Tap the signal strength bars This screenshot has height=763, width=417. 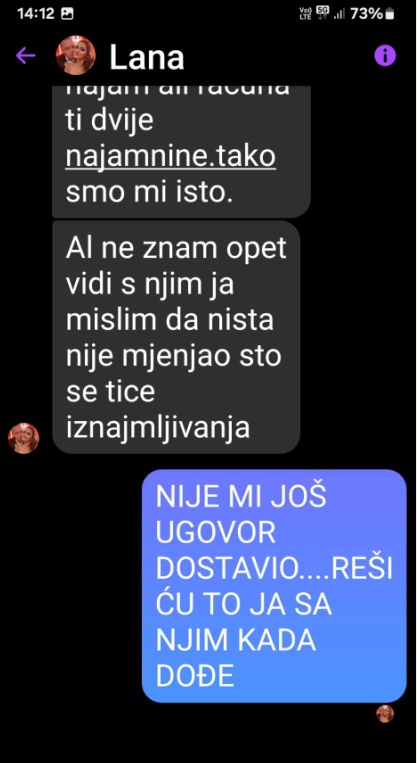pos(339,14)
